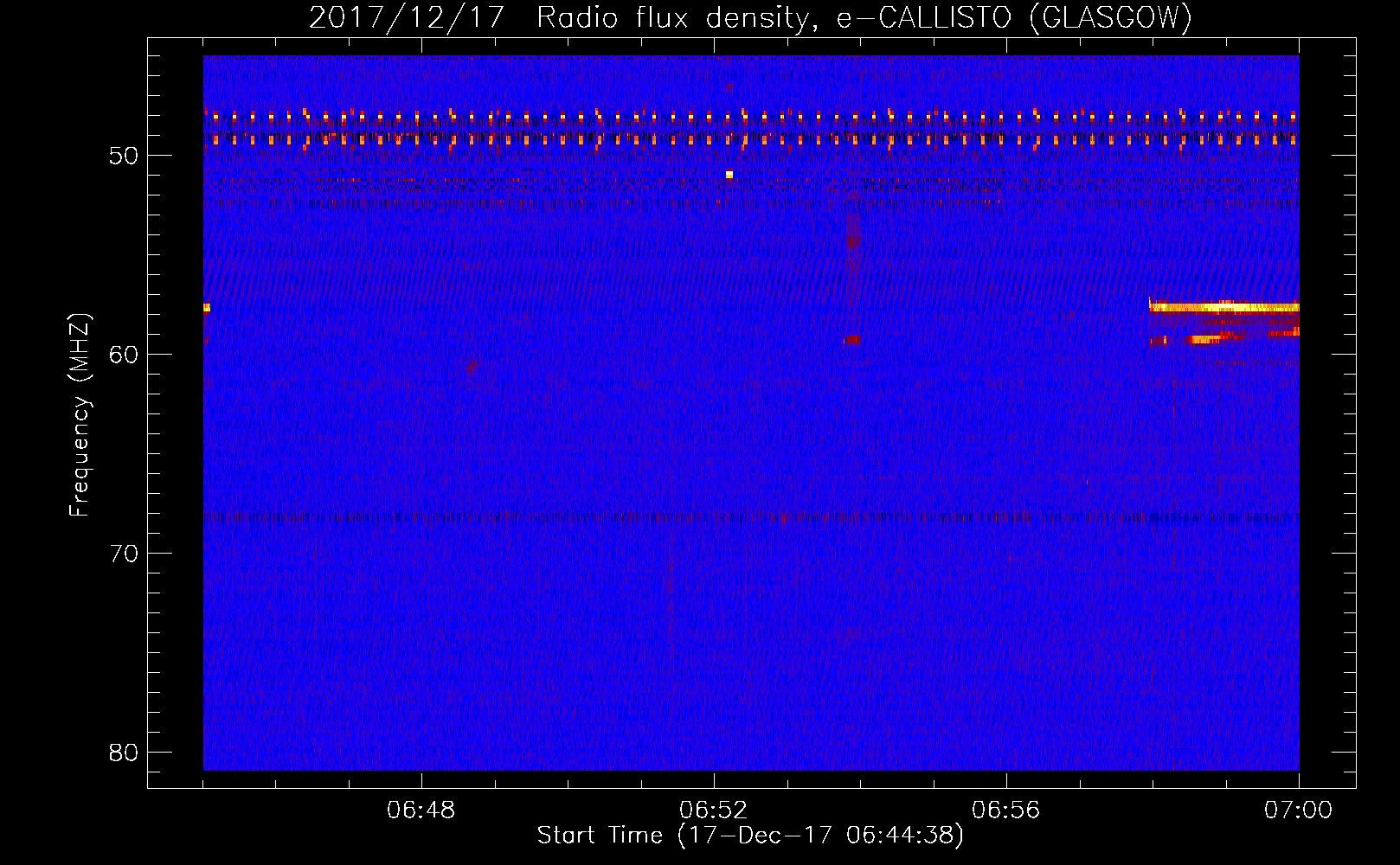Click the "Start Time (17-Dec-17 06:44:38)" label
The image size is (1400, 865).
(750, 835)
